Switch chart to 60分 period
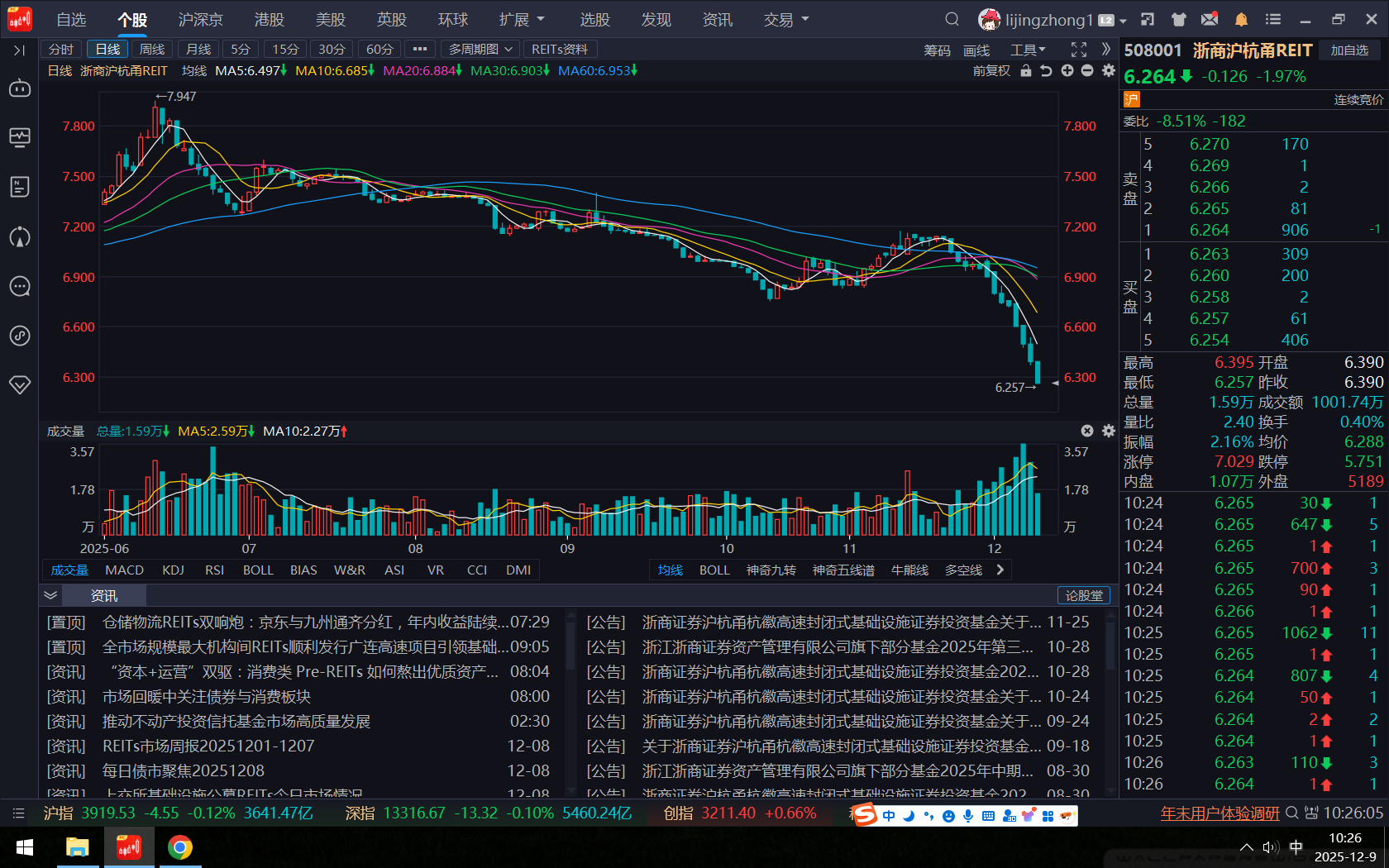Viewport: 1389px width, 868px height. (379, 50)
